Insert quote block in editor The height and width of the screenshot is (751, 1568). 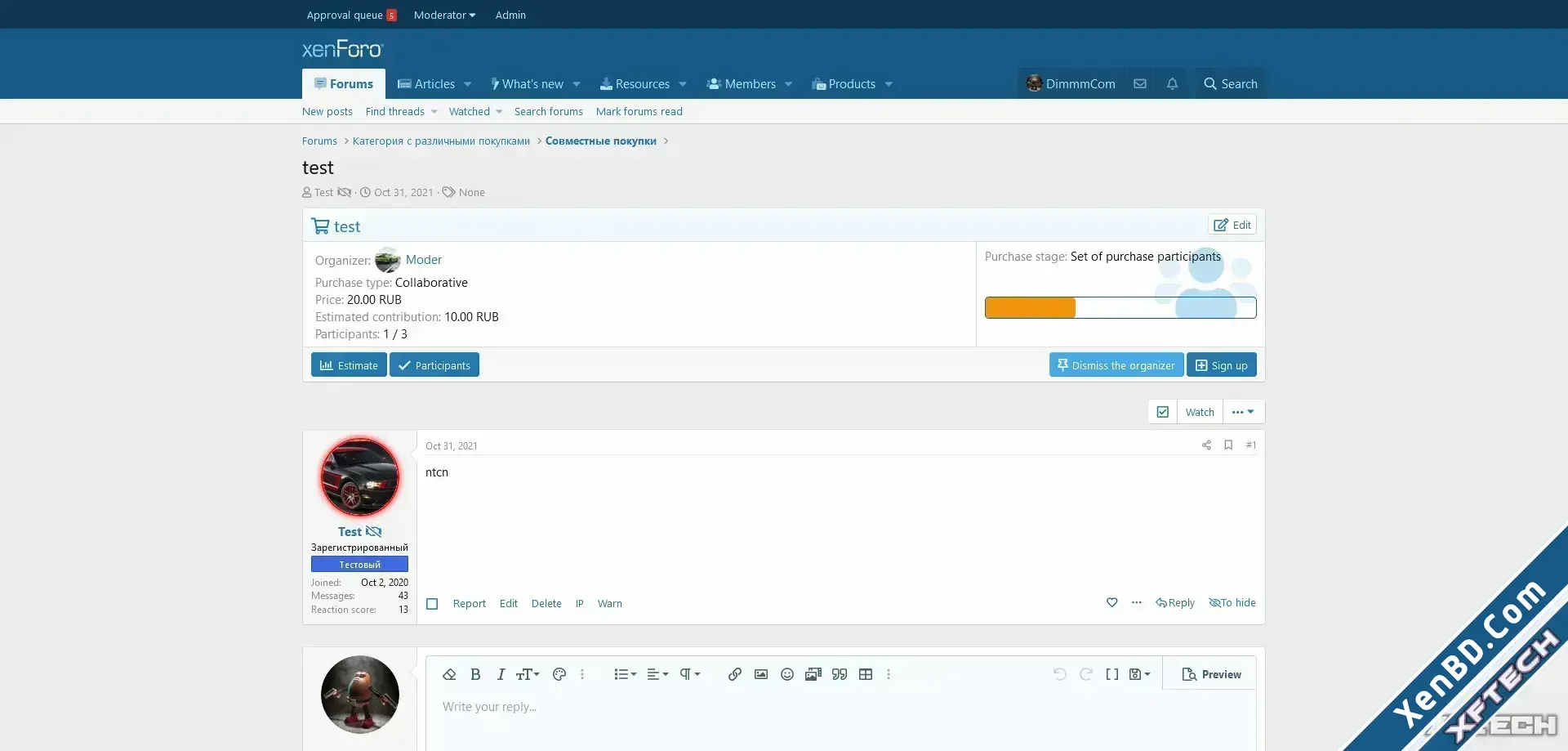(840, 674)
